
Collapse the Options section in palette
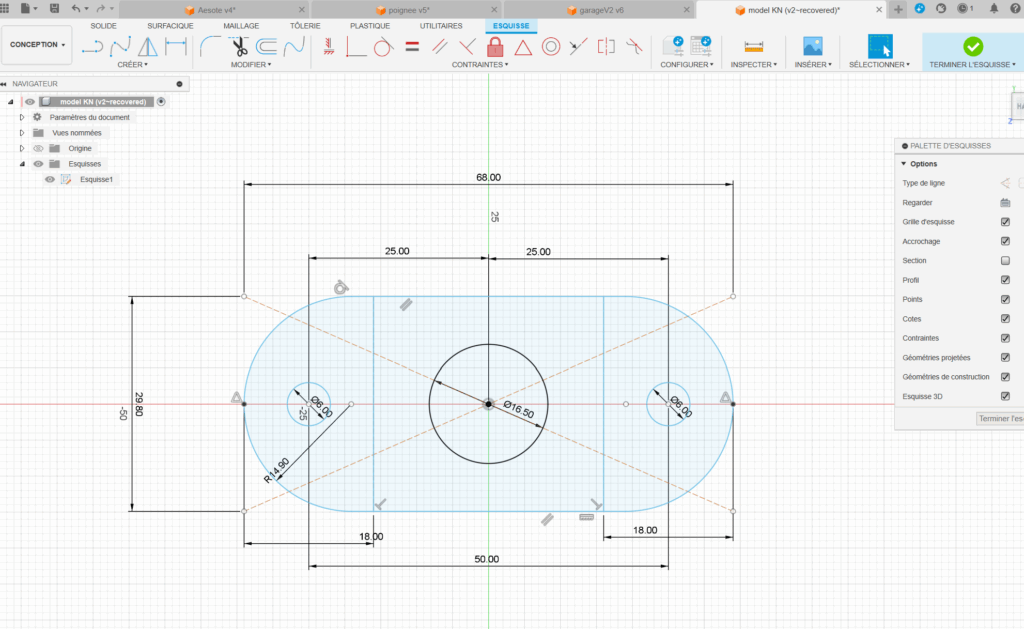tap(904, 164)
